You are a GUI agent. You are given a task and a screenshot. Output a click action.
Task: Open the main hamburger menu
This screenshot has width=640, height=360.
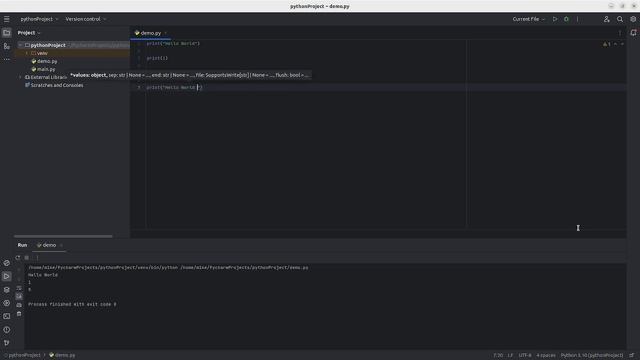(7, 19)
